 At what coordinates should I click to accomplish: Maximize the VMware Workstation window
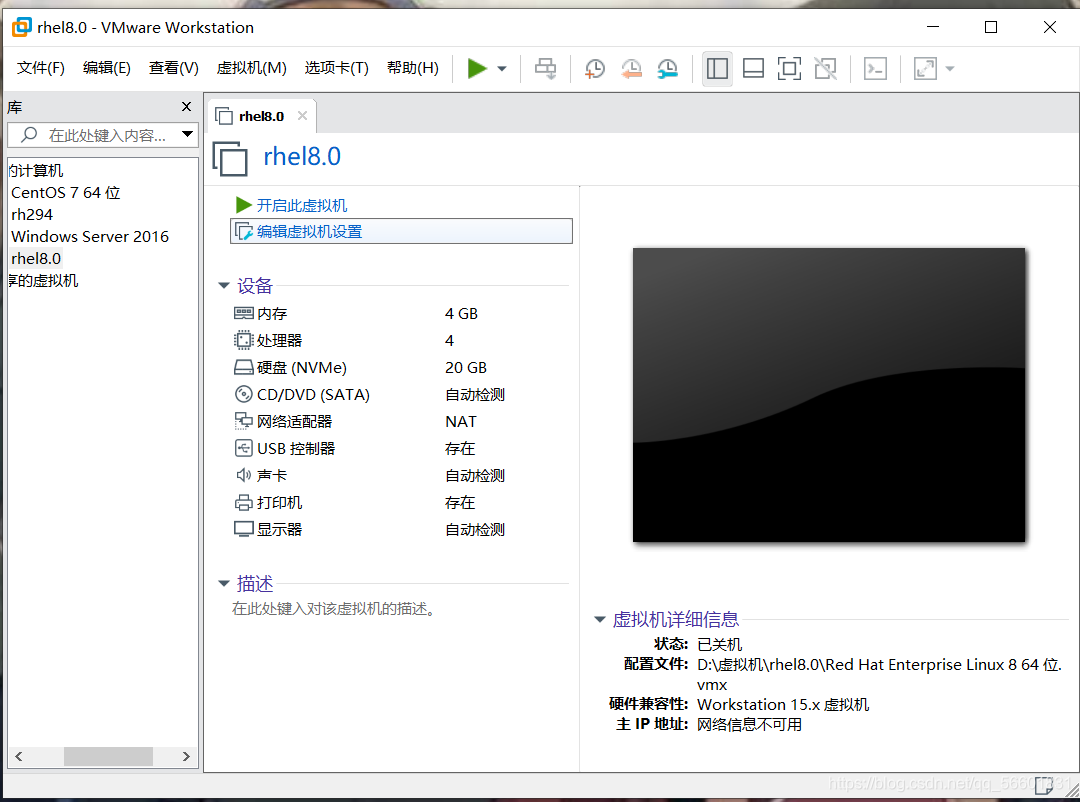tap(990, 27)
